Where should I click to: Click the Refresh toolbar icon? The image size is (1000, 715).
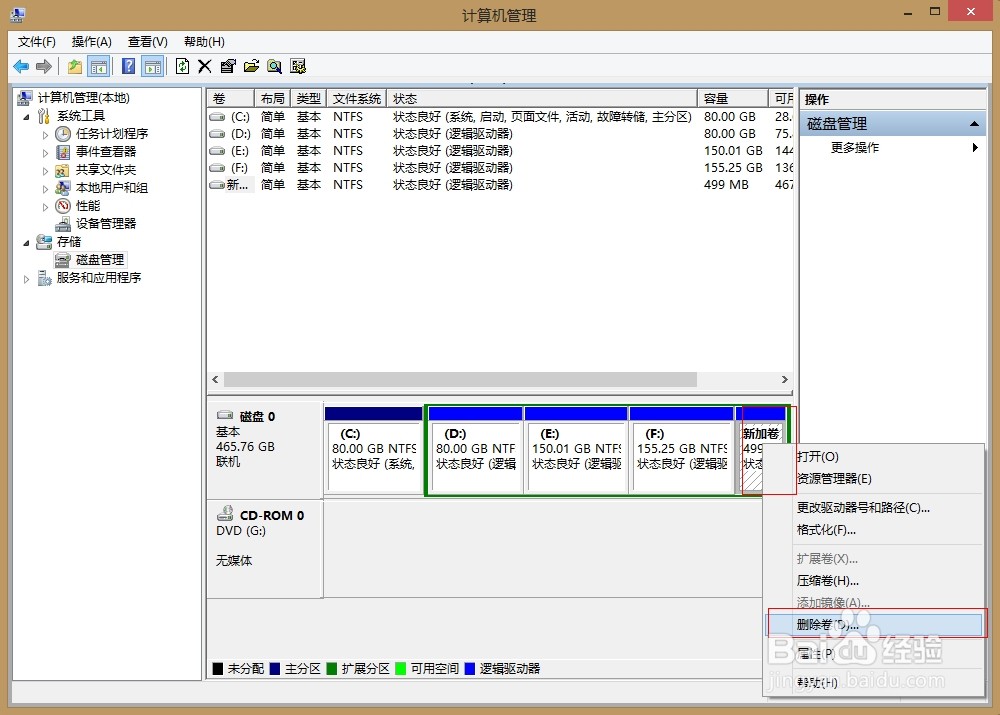[182, 66]
